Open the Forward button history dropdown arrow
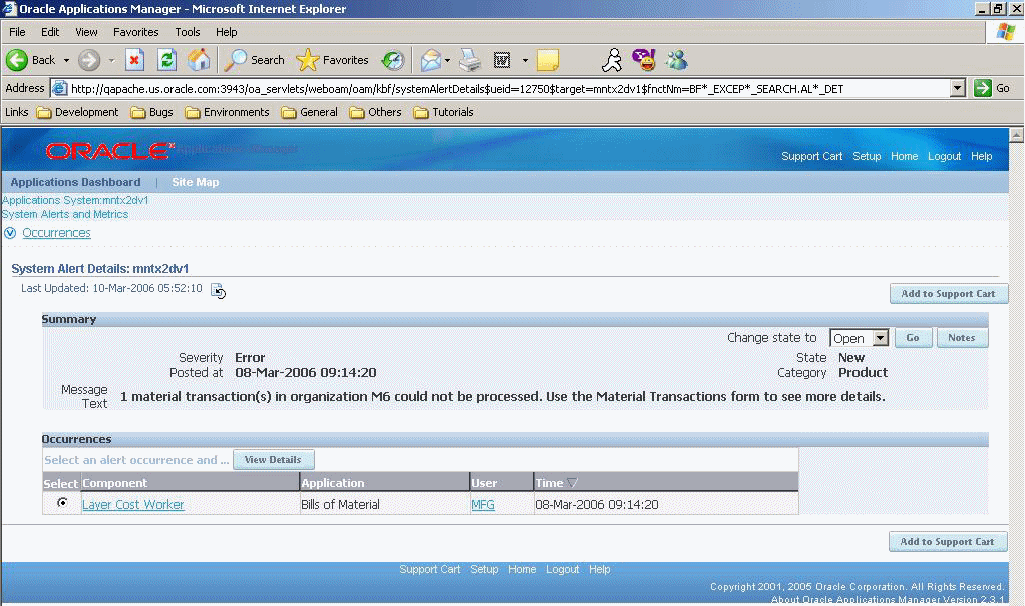1025x606 pixels. point(111,60)
